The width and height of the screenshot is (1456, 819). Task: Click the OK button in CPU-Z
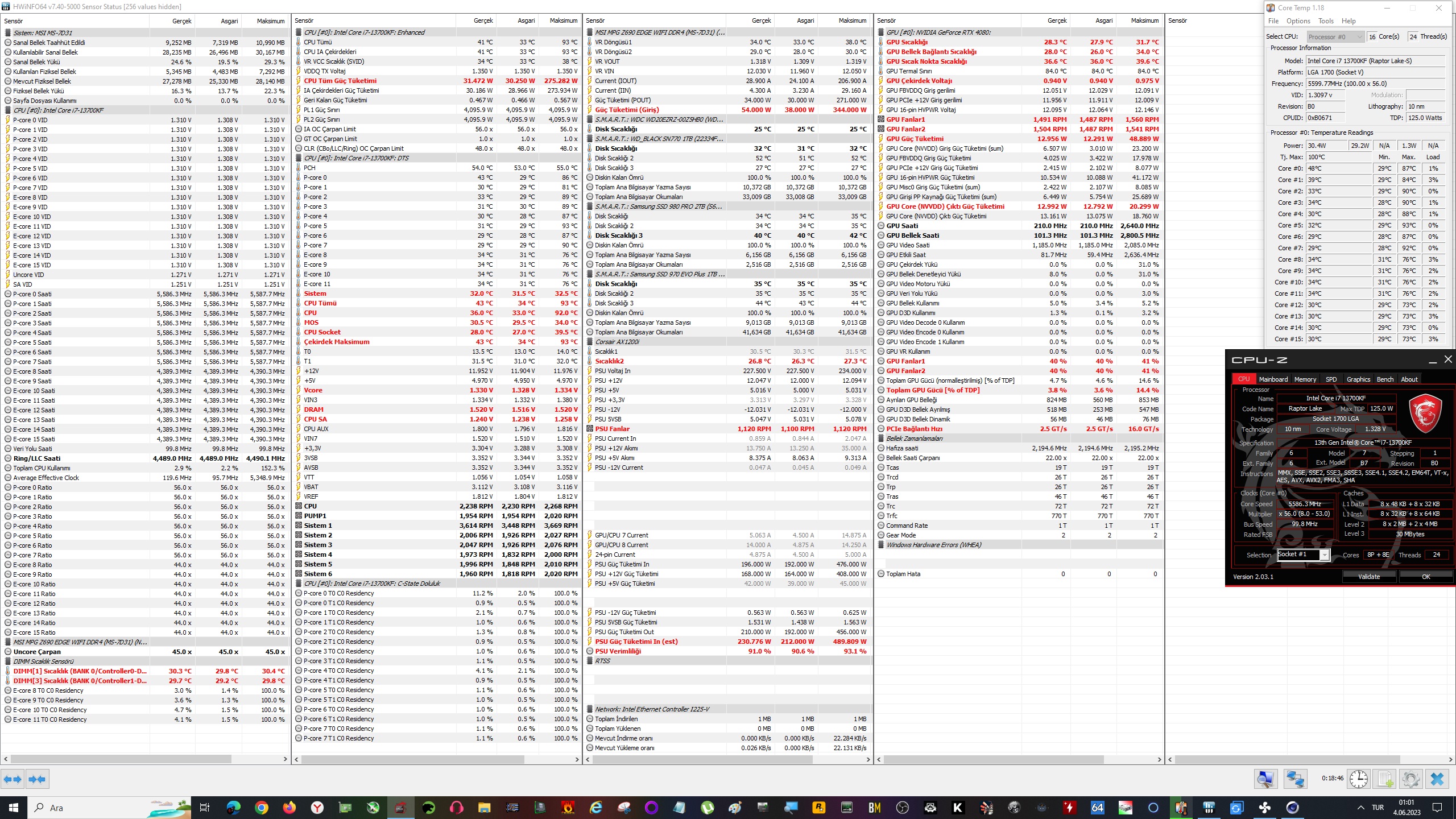(x=1426, y=576)
